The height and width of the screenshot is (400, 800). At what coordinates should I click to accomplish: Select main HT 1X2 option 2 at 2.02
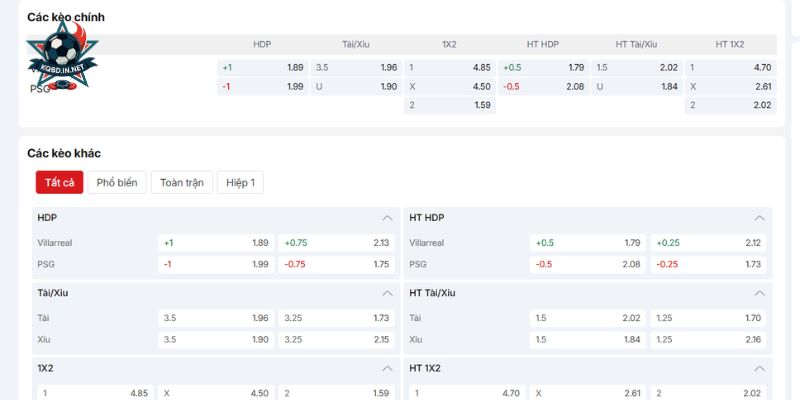click(731, 105)
